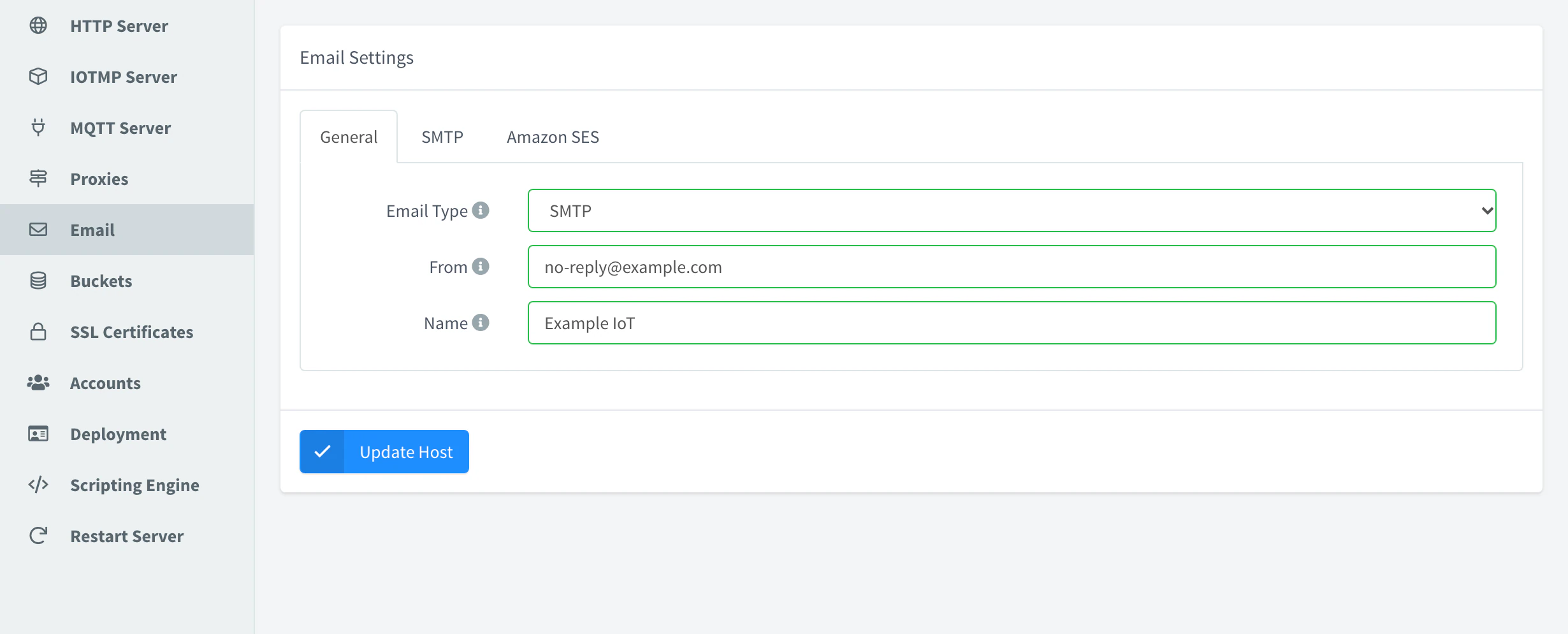Go to IOTMP Server section
The height and width of the screenshot is (634, 1568).
(x=127, y=77)
